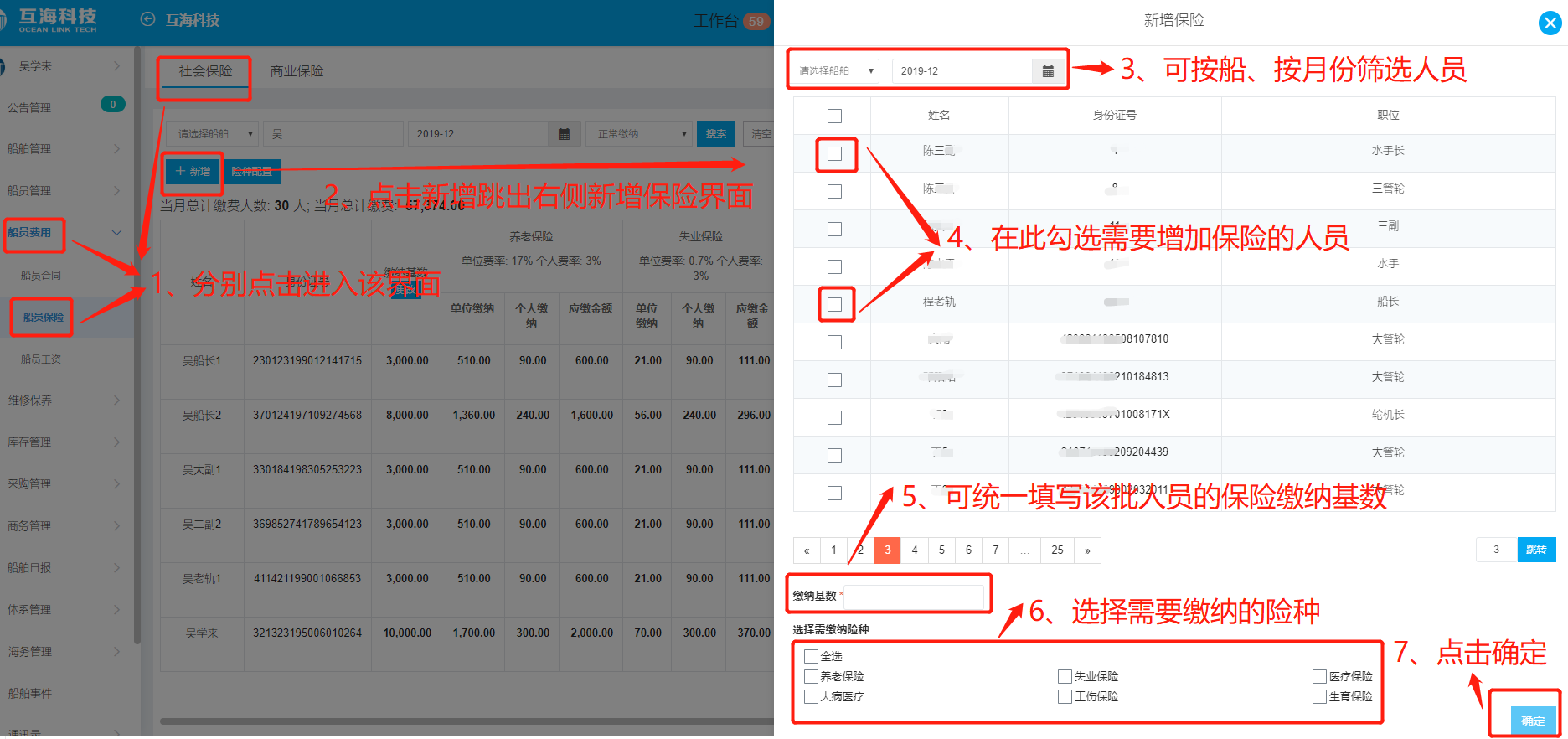Open 公告管理 in the sidebar
The width and height of the screenshot is (1568, 739).
pos(29,108)
